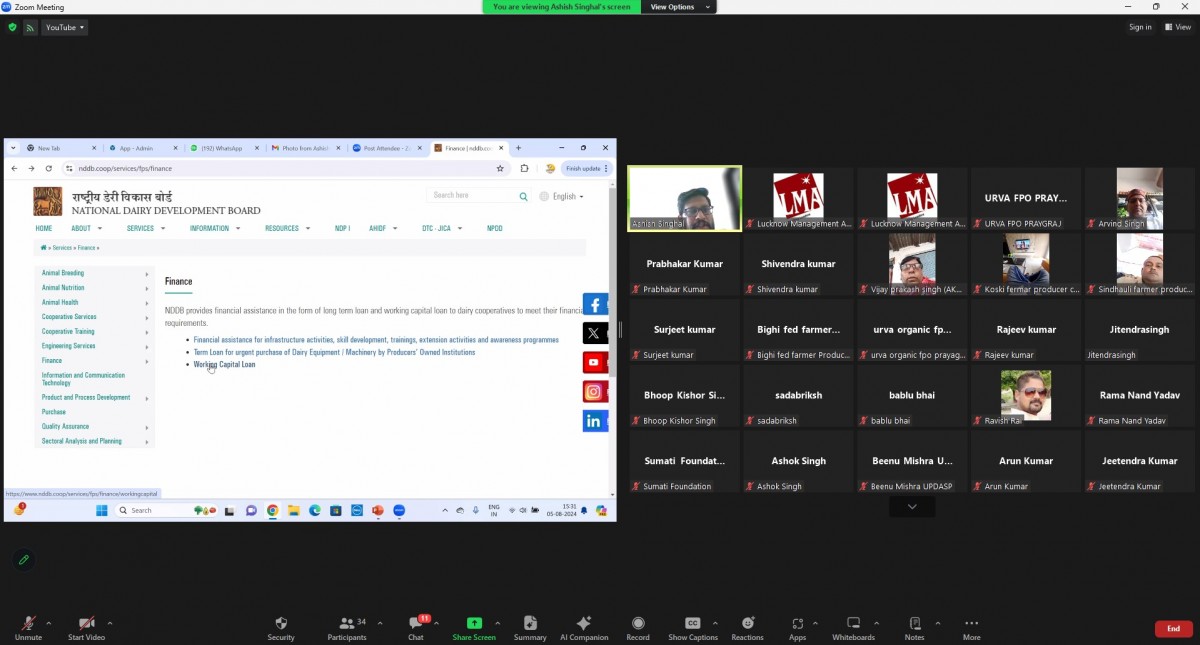Image resolution: width=1200 pixels, height=645 pixels.
Task: Expand the arrow next to Chat
Action: [x=436, y=623]
